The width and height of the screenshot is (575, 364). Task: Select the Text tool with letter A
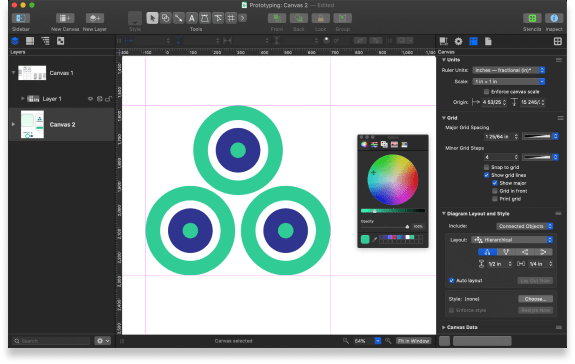[191, 18]
